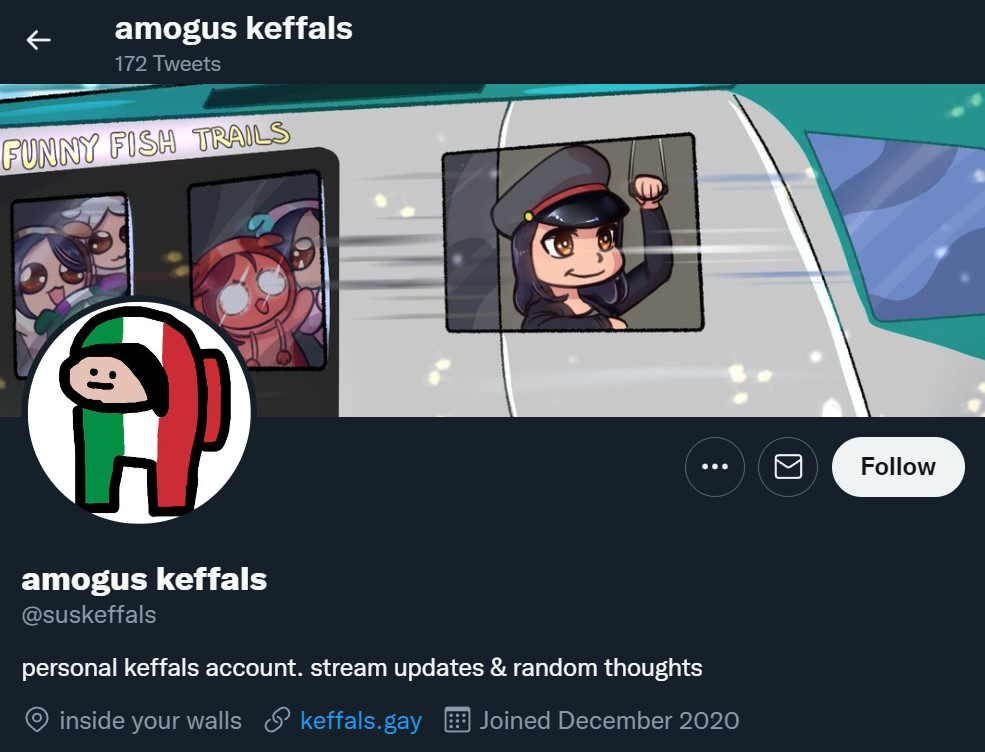The width and height of the screenshot is (985, 752).
Task: Select the bold amogus keffals profile name
Action: (x=144, y=579)
